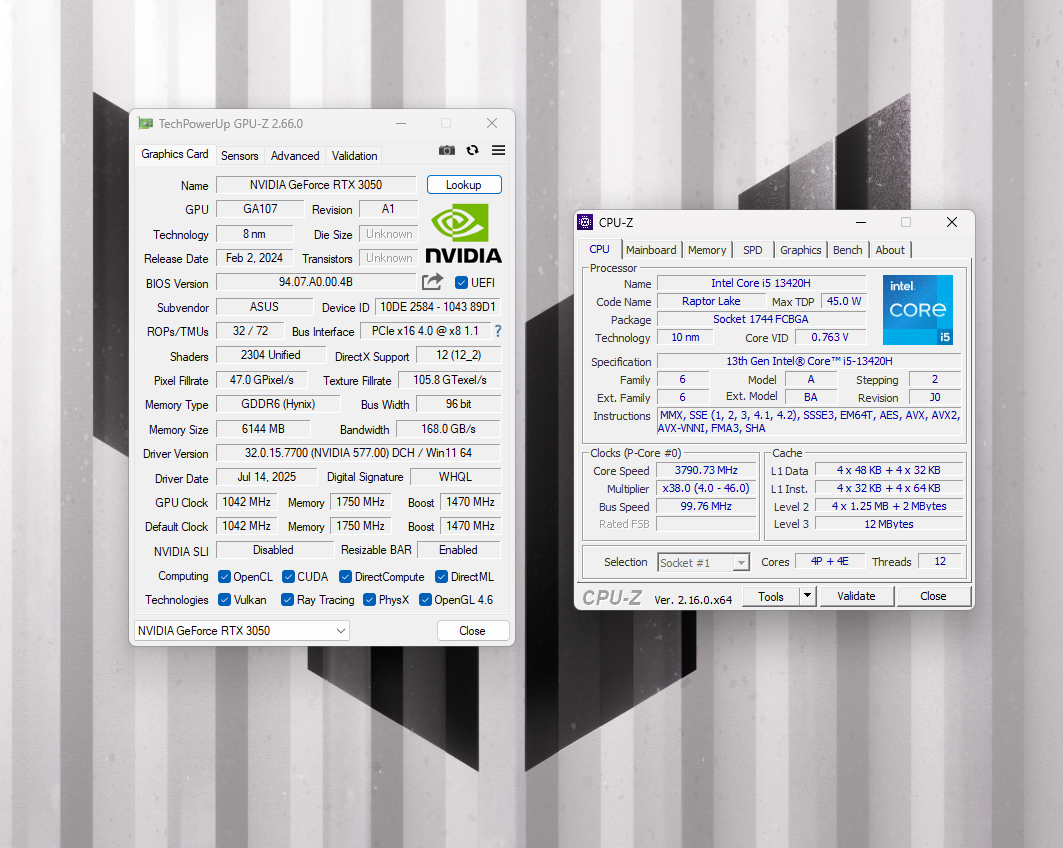The image size is (1063, 848).
Task: Click the GPU-Z title bar app icon
Action: coord(145,123)
